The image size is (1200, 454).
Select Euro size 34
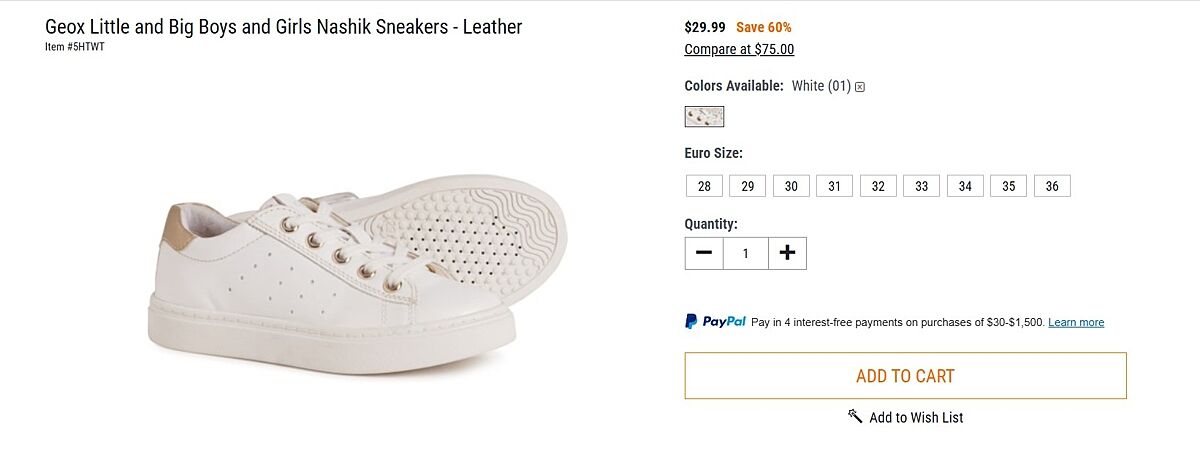click(965, 186)
